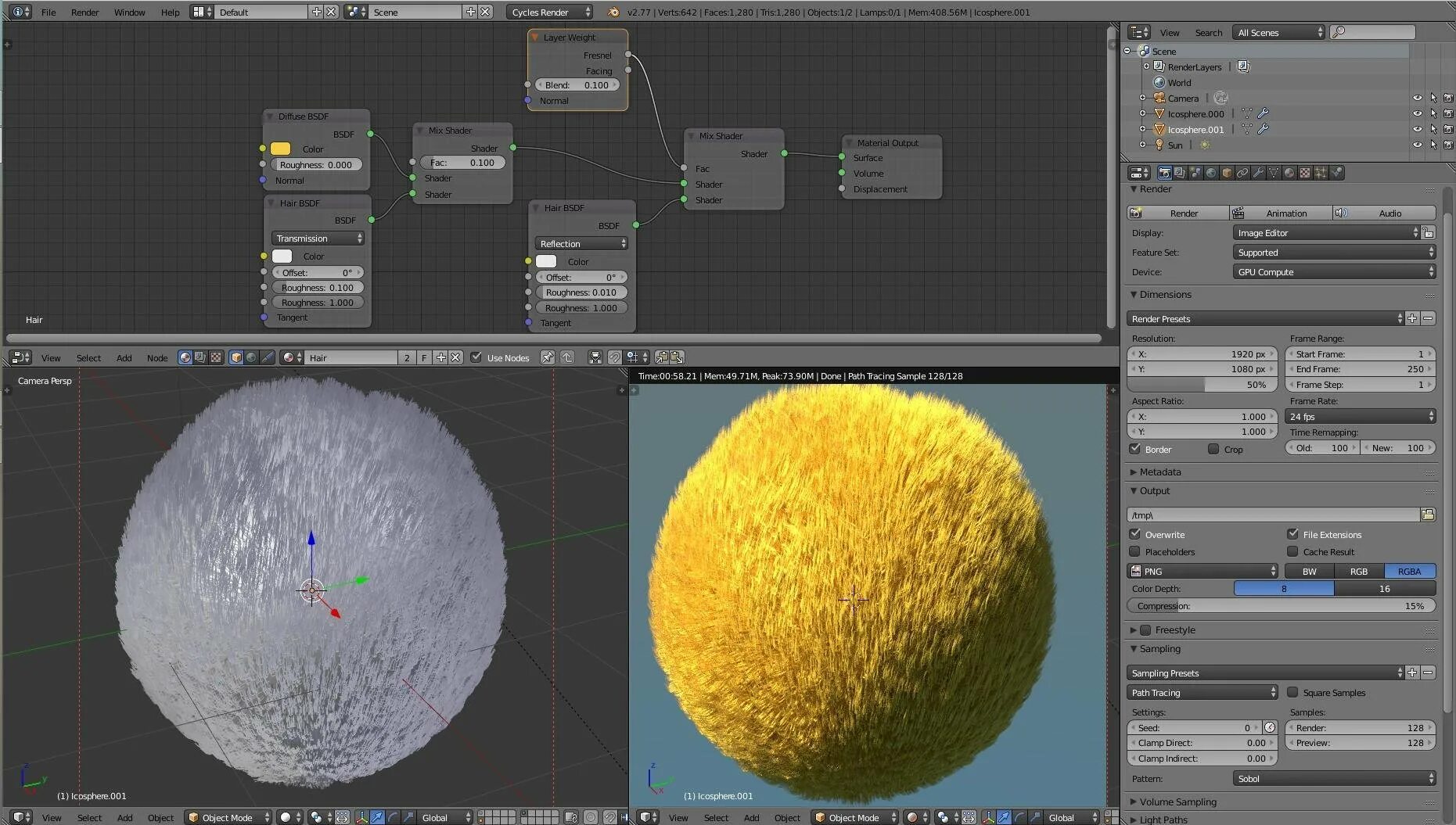Toggle selectability arrow for Icosphere.001
This screenshot has width=1456, height=825.
1433,129
